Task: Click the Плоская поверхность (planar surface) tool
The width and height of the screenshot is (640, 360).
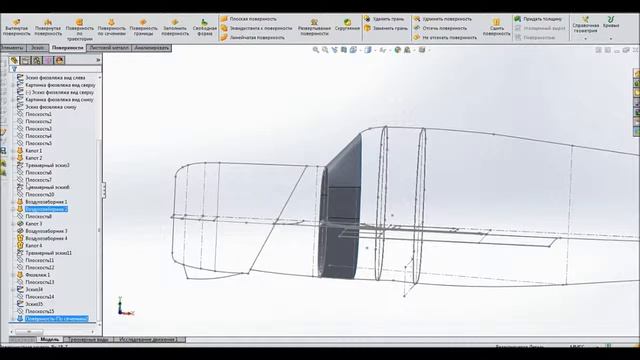Action: pos(249,19)
